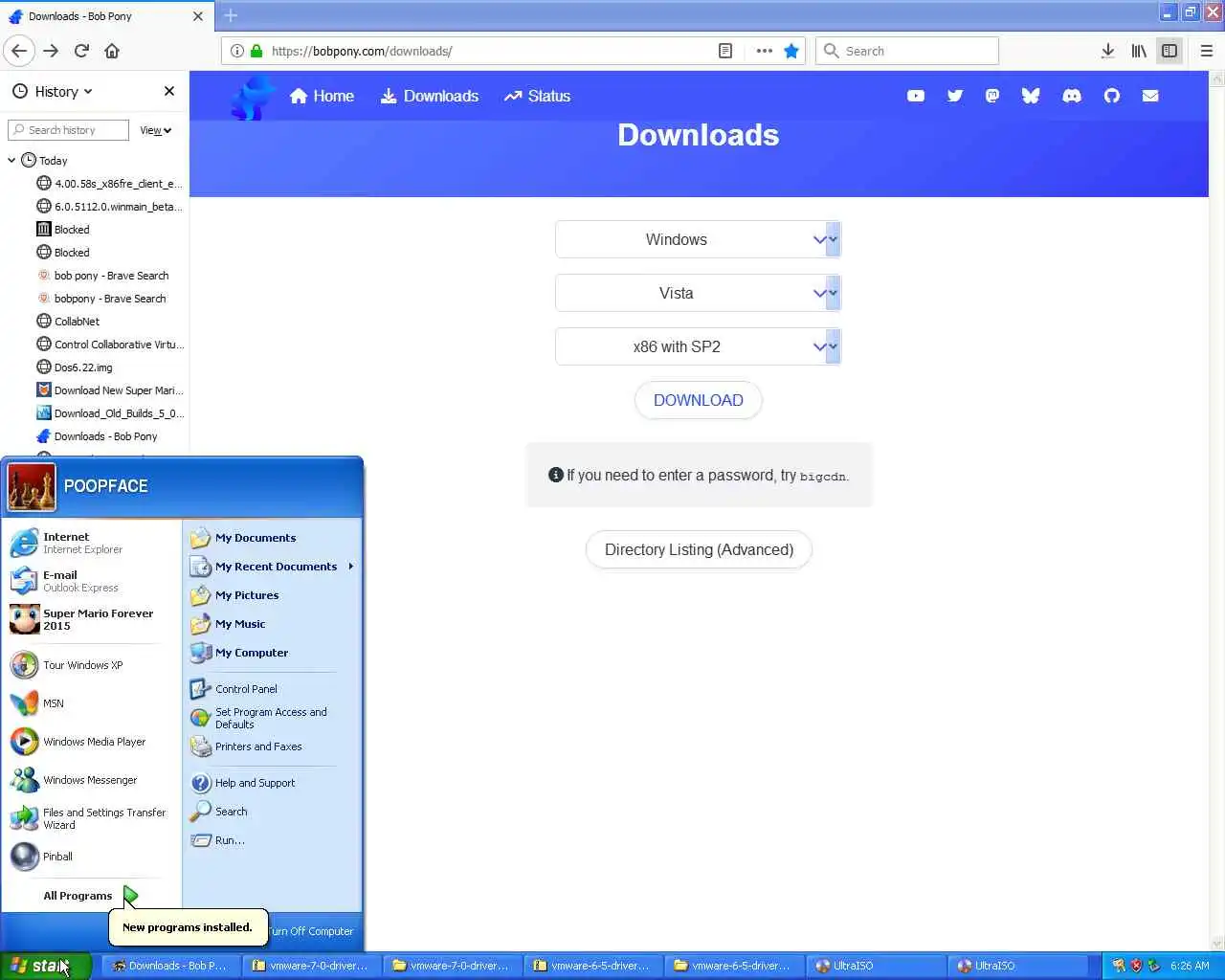This screenshot has width=1225, height=980.
Task: Click the blue bookmark star
Action: click(x=791, y=51)
